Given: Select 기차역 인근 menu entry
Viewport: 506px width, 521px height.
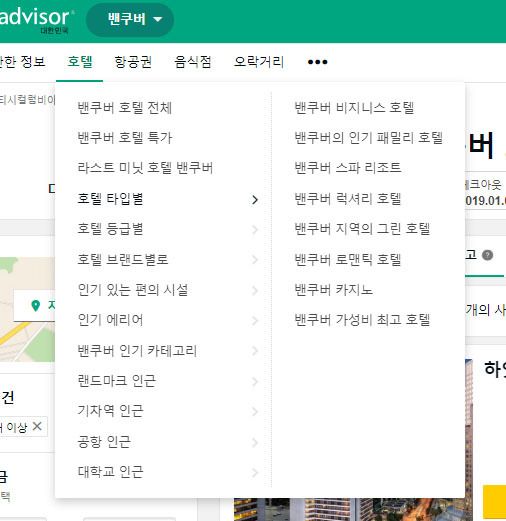Looking at the screenshot, I should (x=110, y=411).
